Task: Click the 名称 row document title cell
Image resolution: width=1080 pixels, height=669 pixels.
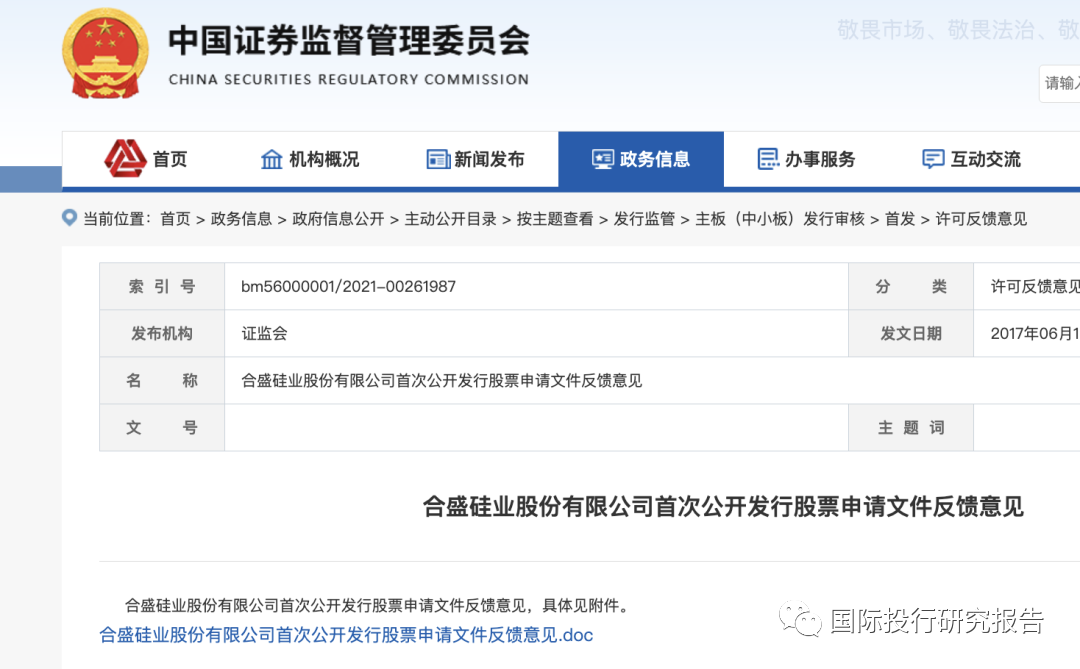Action: point(652,380)
